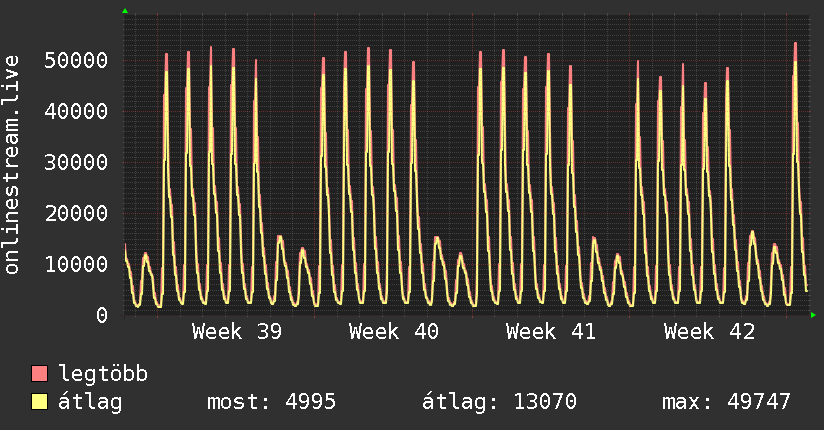Click the 0 y-axis label
The image size is (824, 430).
(x=102, y=315)
